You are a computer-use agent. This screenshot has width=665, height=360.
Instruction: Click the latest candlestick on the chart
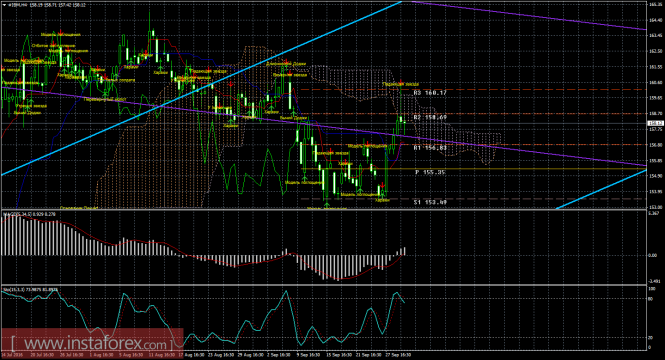(405, 123)
